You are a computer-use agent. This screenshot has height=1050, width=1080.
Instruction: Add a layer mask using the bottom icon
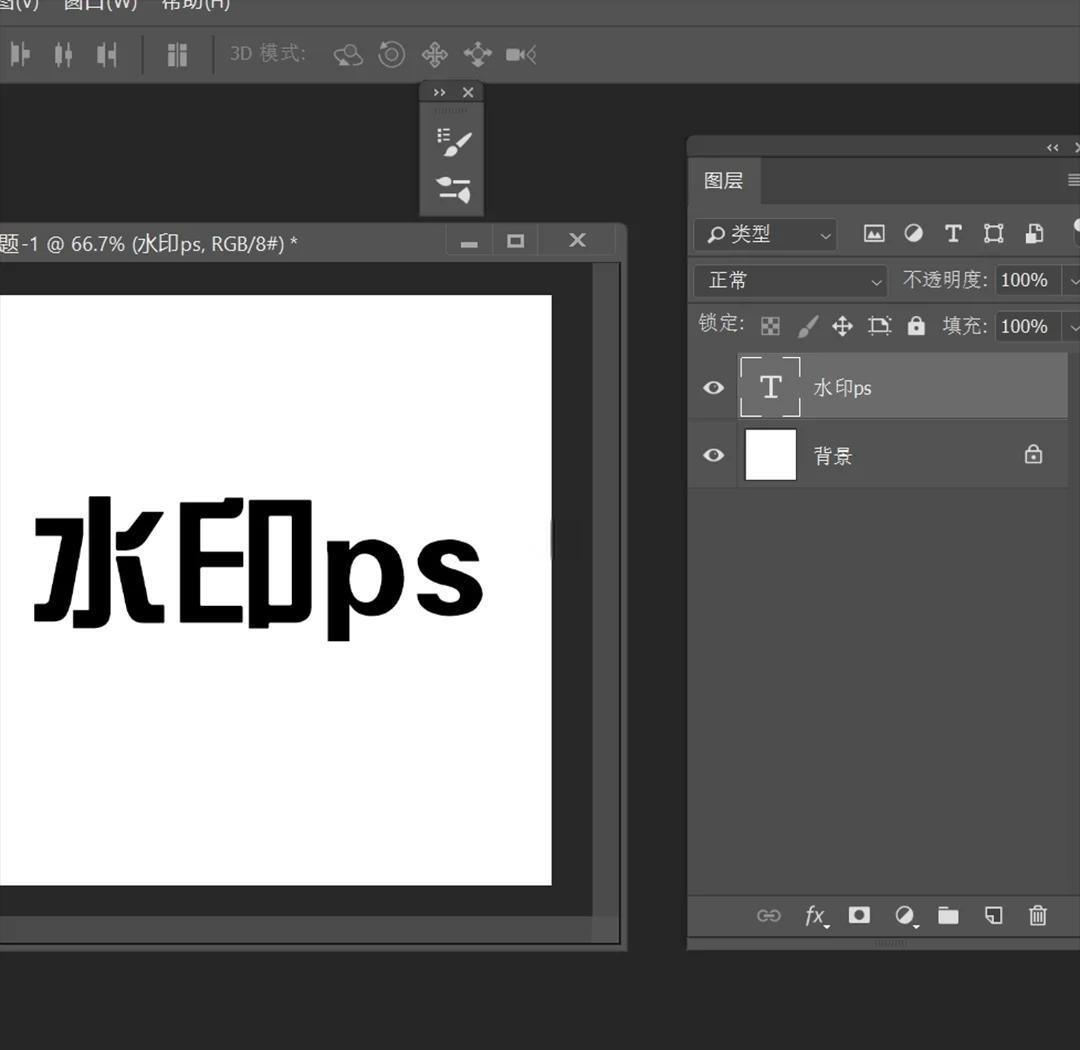pos(859,915)
